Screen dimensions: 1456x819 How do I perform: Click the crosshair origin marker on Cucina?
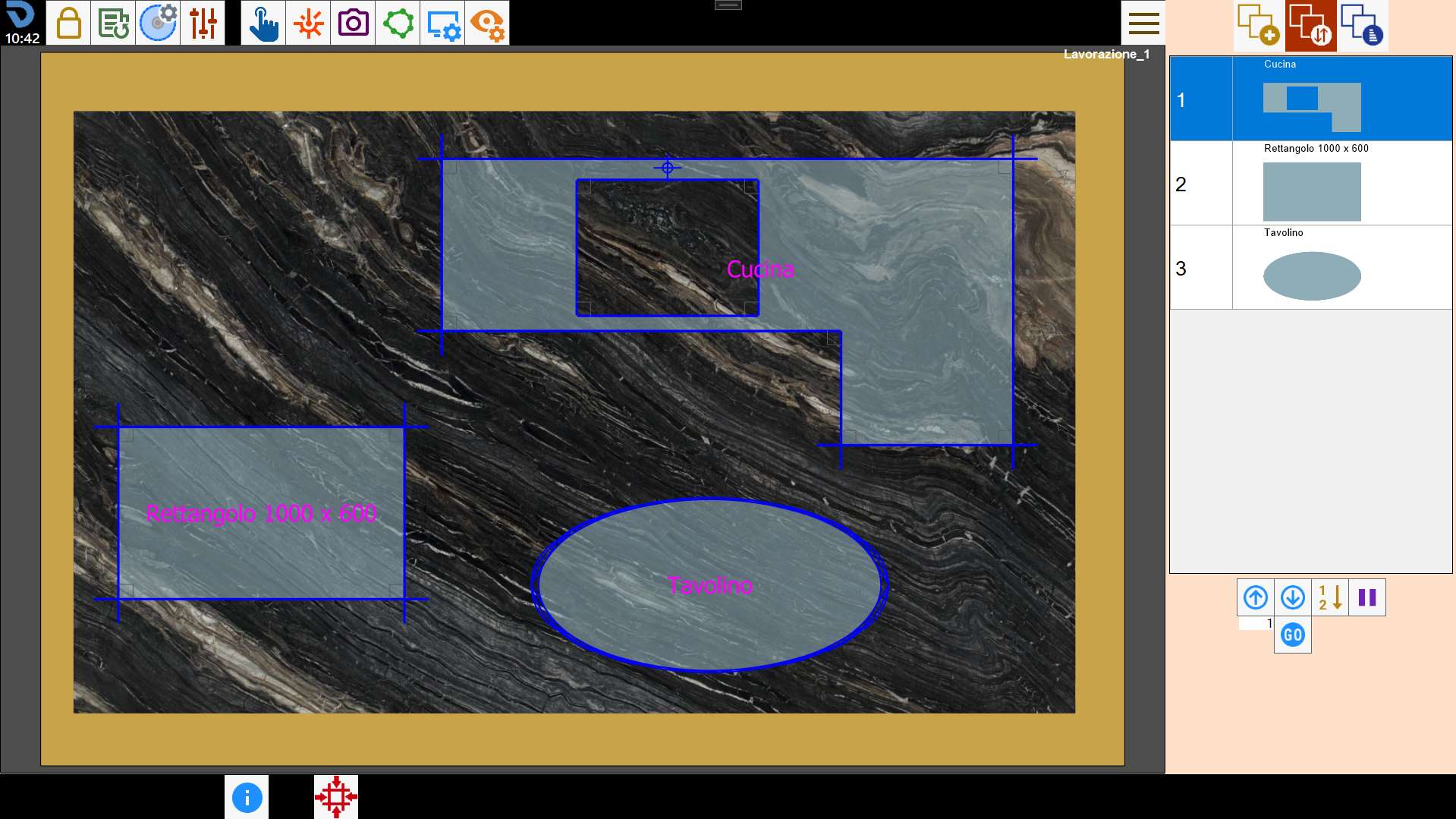pyautogui.click(x=668, y=168)
